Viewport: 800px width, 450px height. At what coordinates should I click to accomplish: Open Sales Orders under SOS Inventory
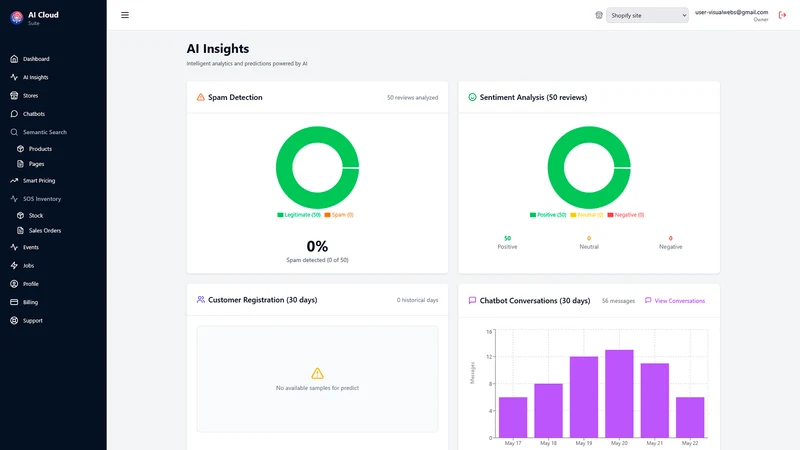coord(45,231)
